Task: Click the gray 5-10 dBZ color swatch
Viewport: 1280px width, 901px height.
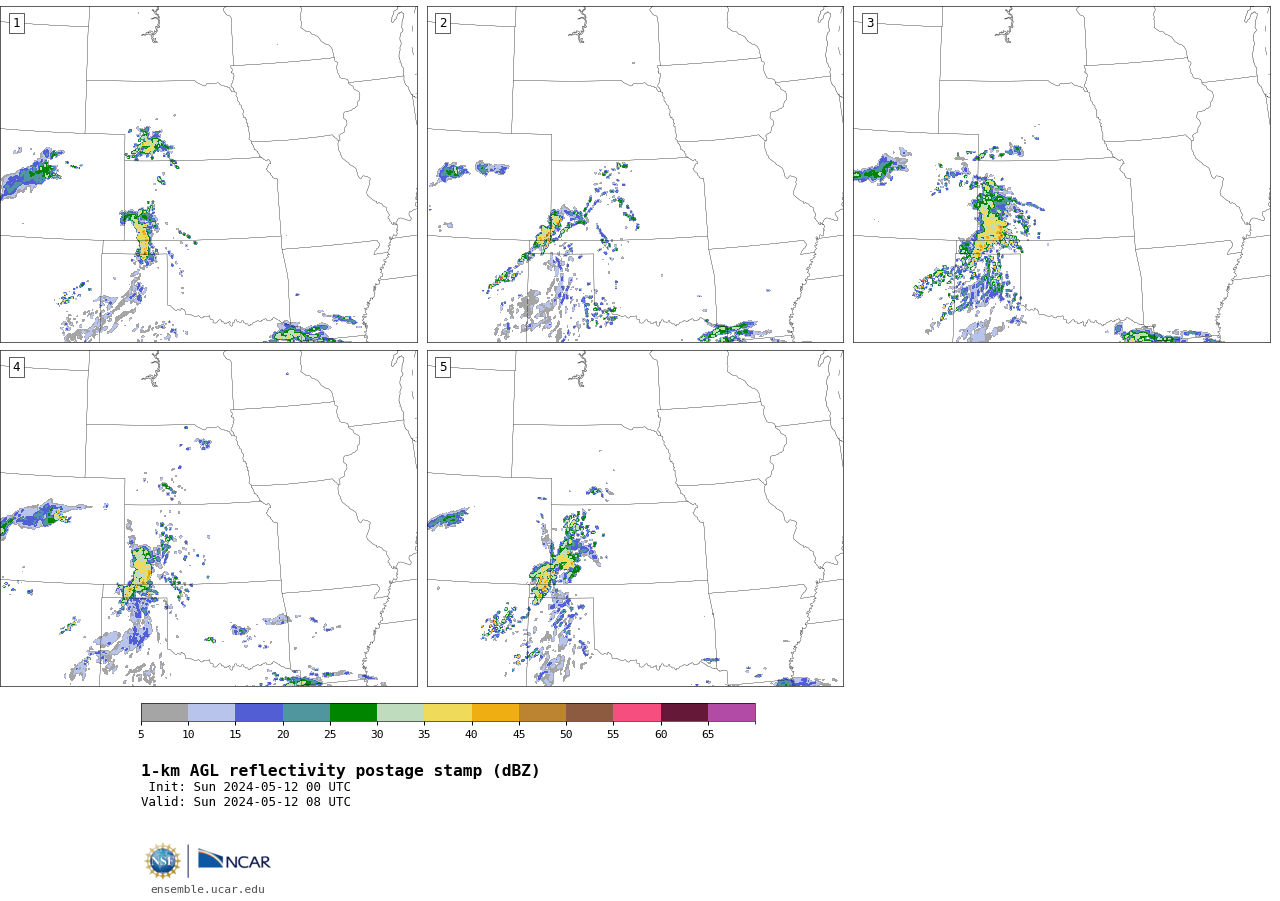Action: coord(164,712)
